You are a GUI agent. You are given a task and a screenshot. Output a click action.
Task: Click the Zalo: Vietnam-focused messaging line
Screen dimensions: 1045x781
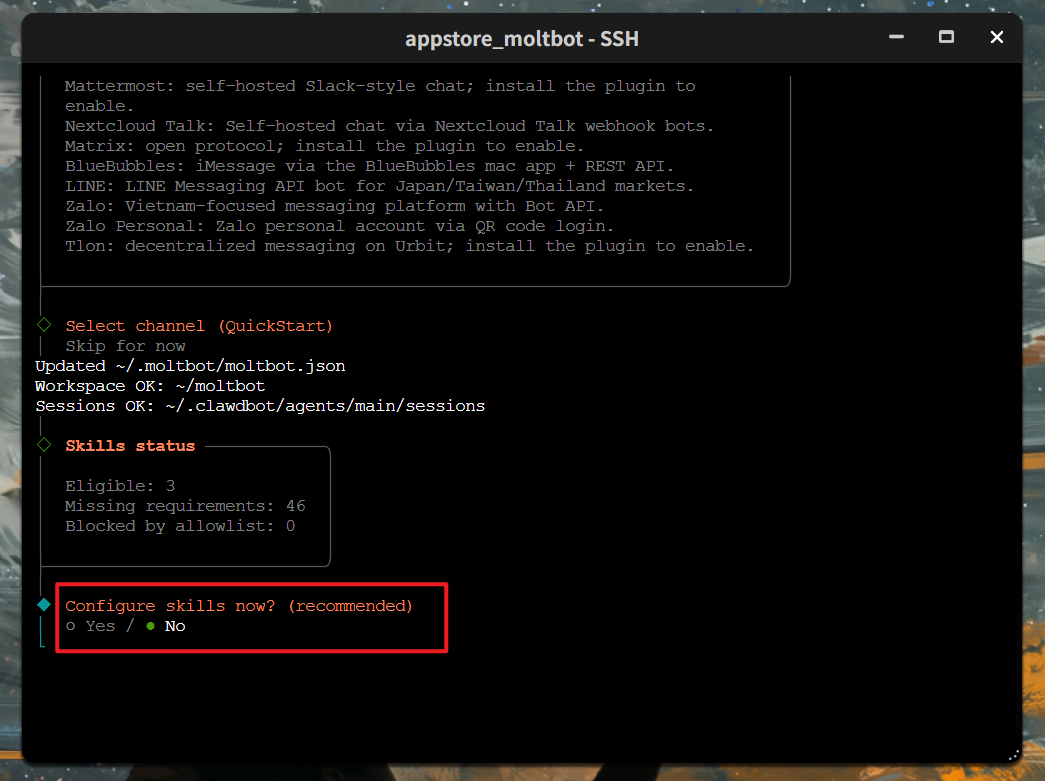click(335, 206)
